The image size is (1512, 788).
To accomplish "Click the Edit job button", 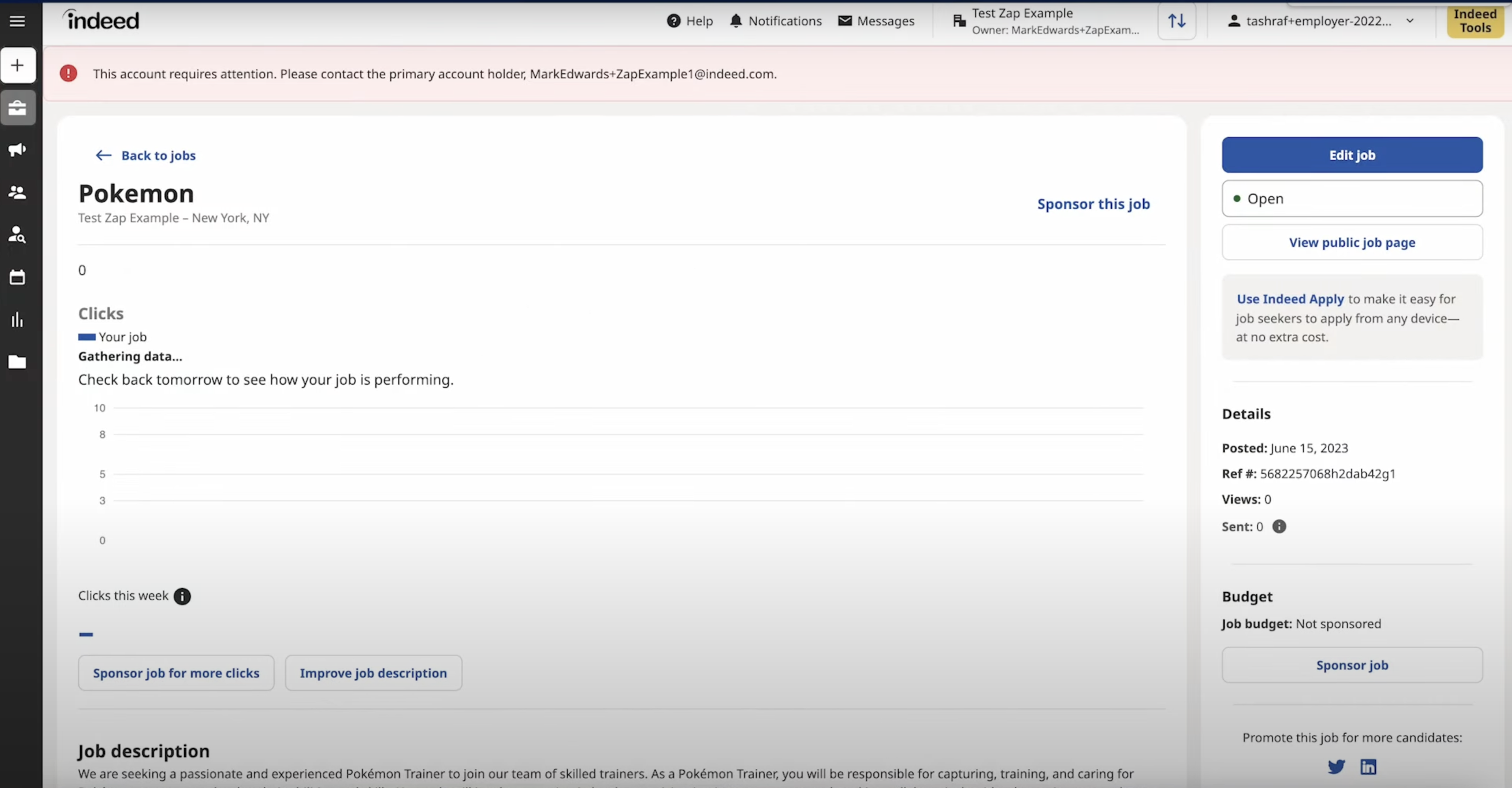I will 1352,155.
